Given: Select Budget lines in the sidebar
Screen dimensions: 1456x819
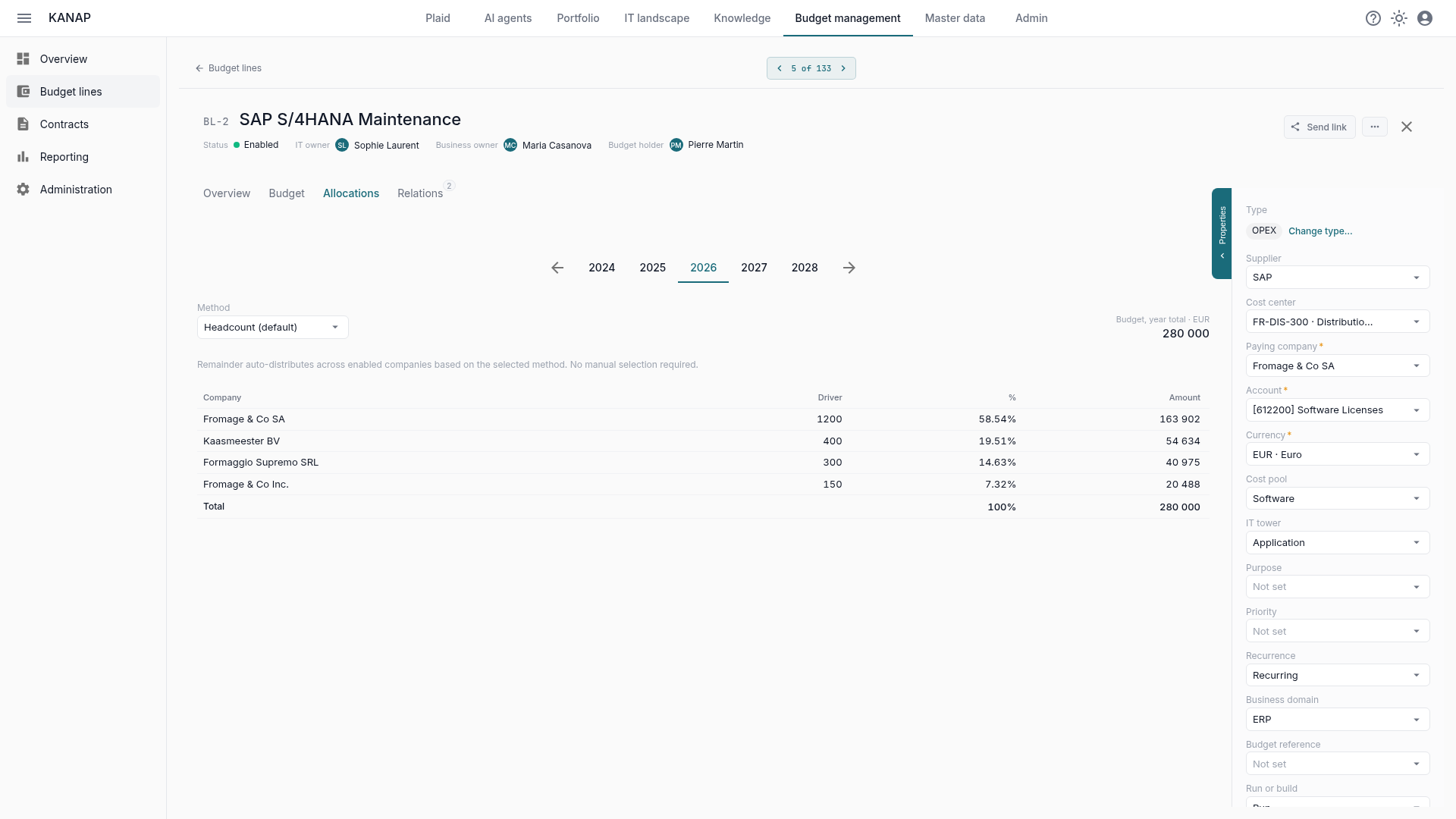Looking at the screenshot, I should (x=83, y=92).
